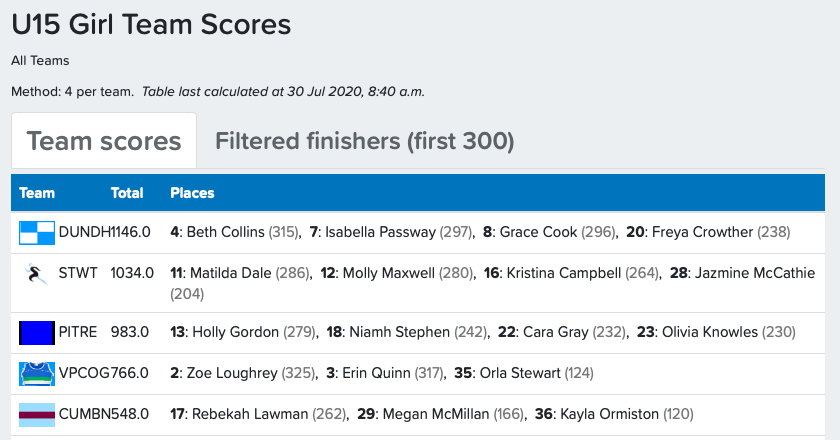The image size is (840, 440).
Task: Click the Total column header
Action: 127,193
